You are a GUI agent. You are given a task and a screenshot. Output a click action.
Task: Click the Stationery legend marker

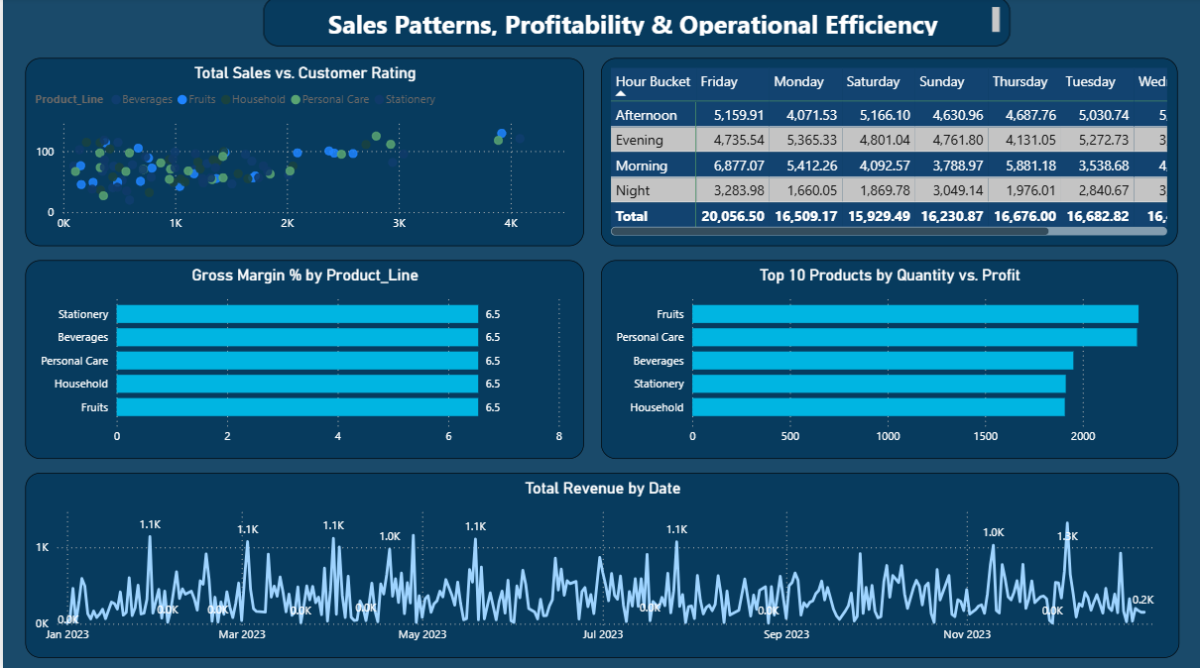tap(379, 100)
